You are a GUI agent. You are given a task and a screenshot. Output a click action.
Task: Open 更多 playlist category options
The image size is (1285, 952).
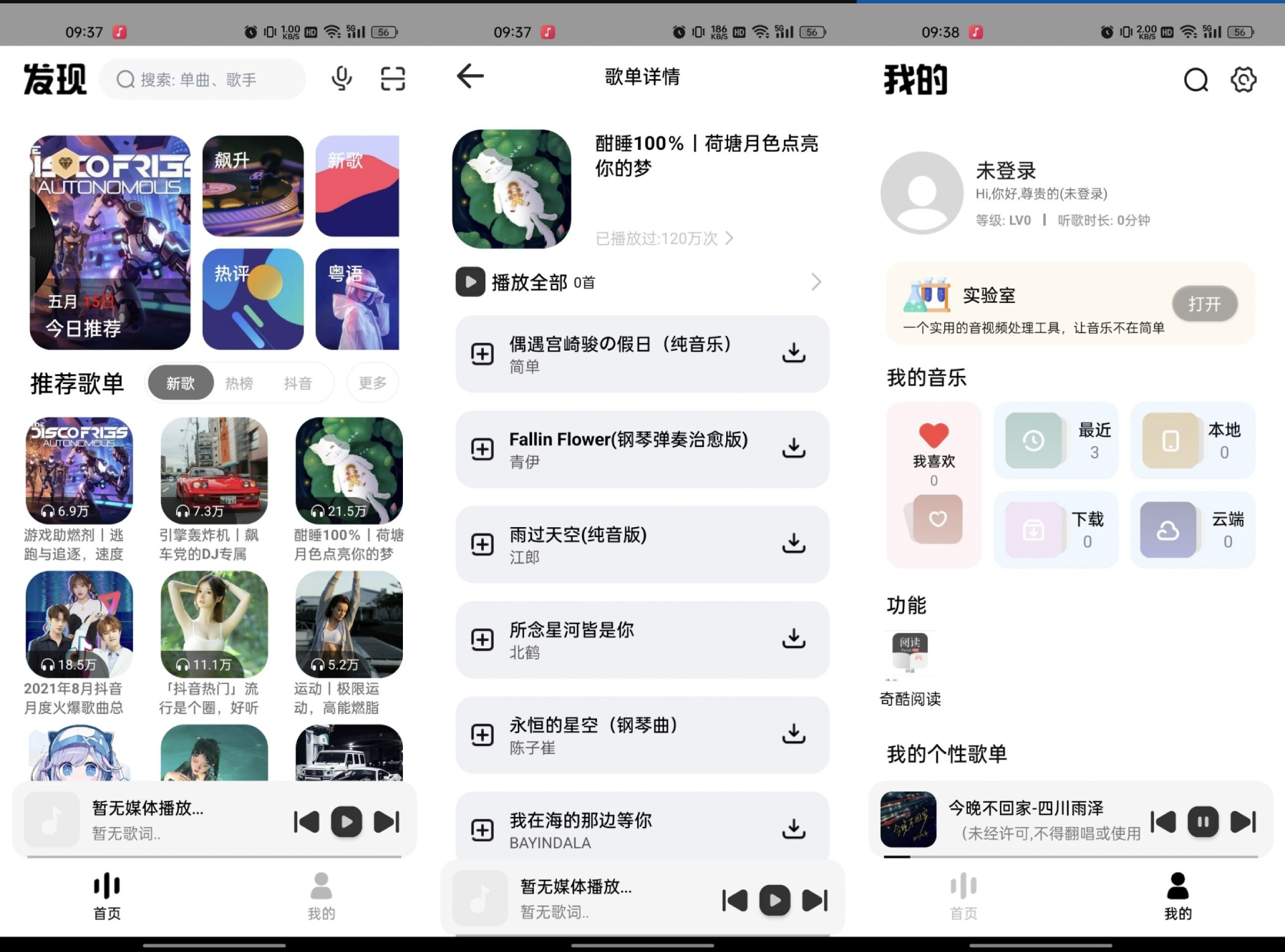tap(372, 383)
